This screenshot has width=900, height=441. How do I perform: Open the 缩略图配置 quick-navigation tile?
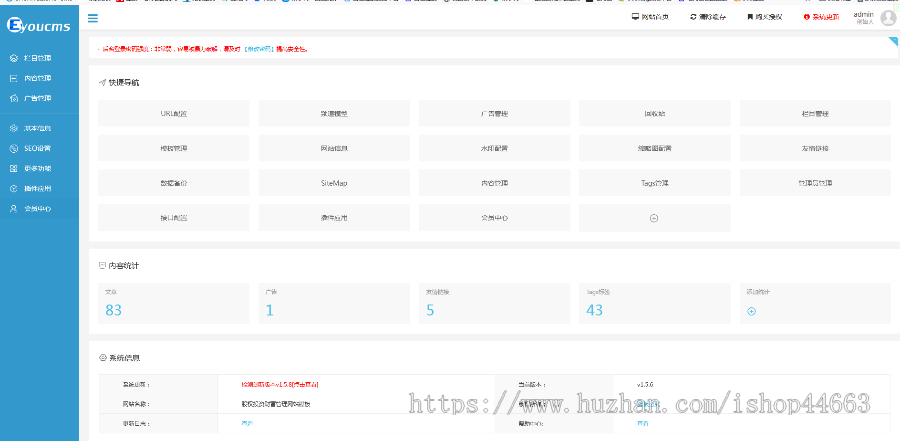click(x=655, y=148)
